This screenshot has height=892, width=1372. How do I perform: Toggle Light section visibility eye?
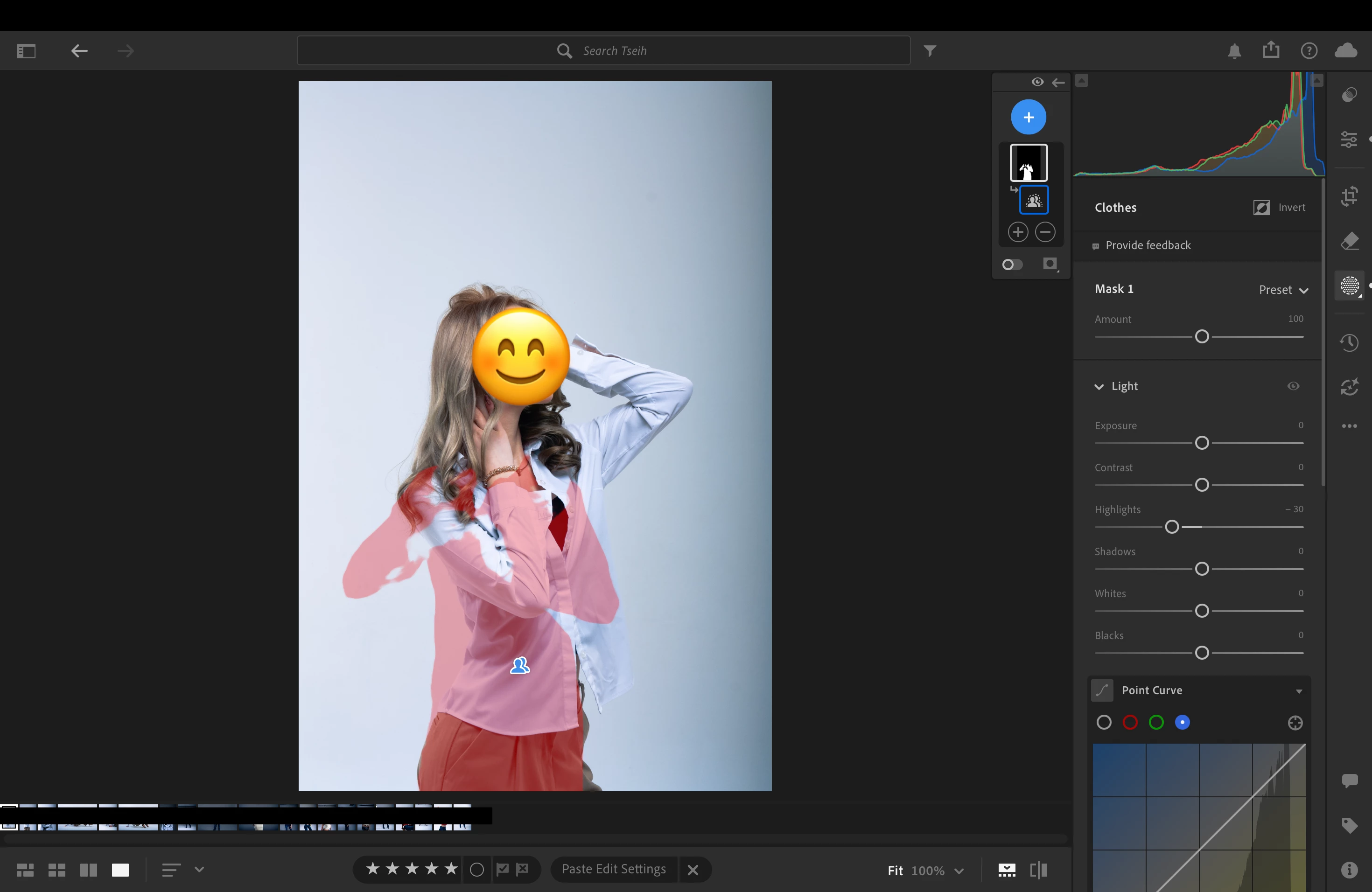[1293, 386]
